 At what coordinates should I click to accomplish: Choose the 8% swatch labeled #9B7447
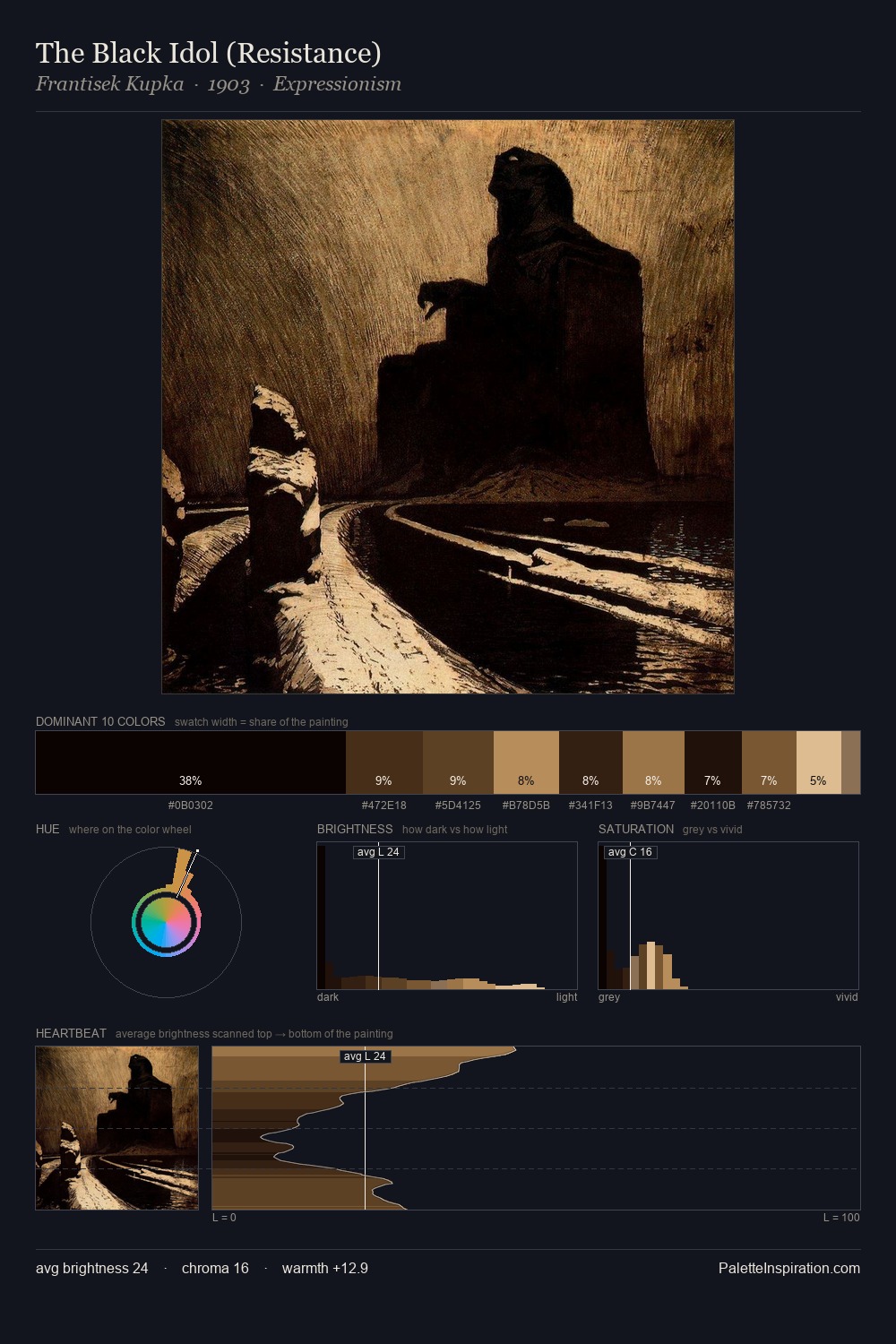pyautogui.click(x=653, y=762)
